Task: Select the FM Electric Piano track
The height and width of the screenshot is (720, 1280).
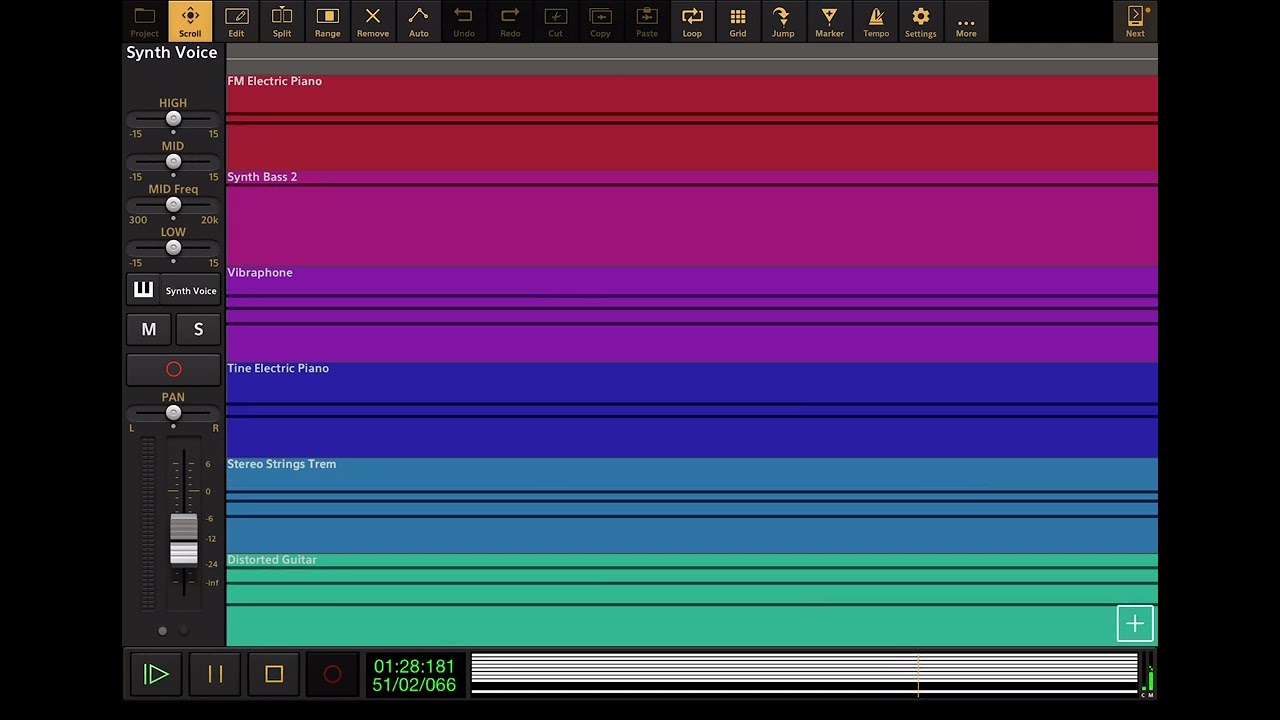Action: (692, 122)
